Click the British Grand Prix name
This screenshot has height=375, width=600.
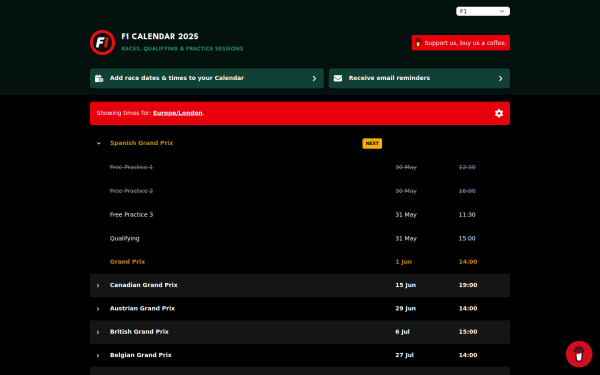point(139,332)
